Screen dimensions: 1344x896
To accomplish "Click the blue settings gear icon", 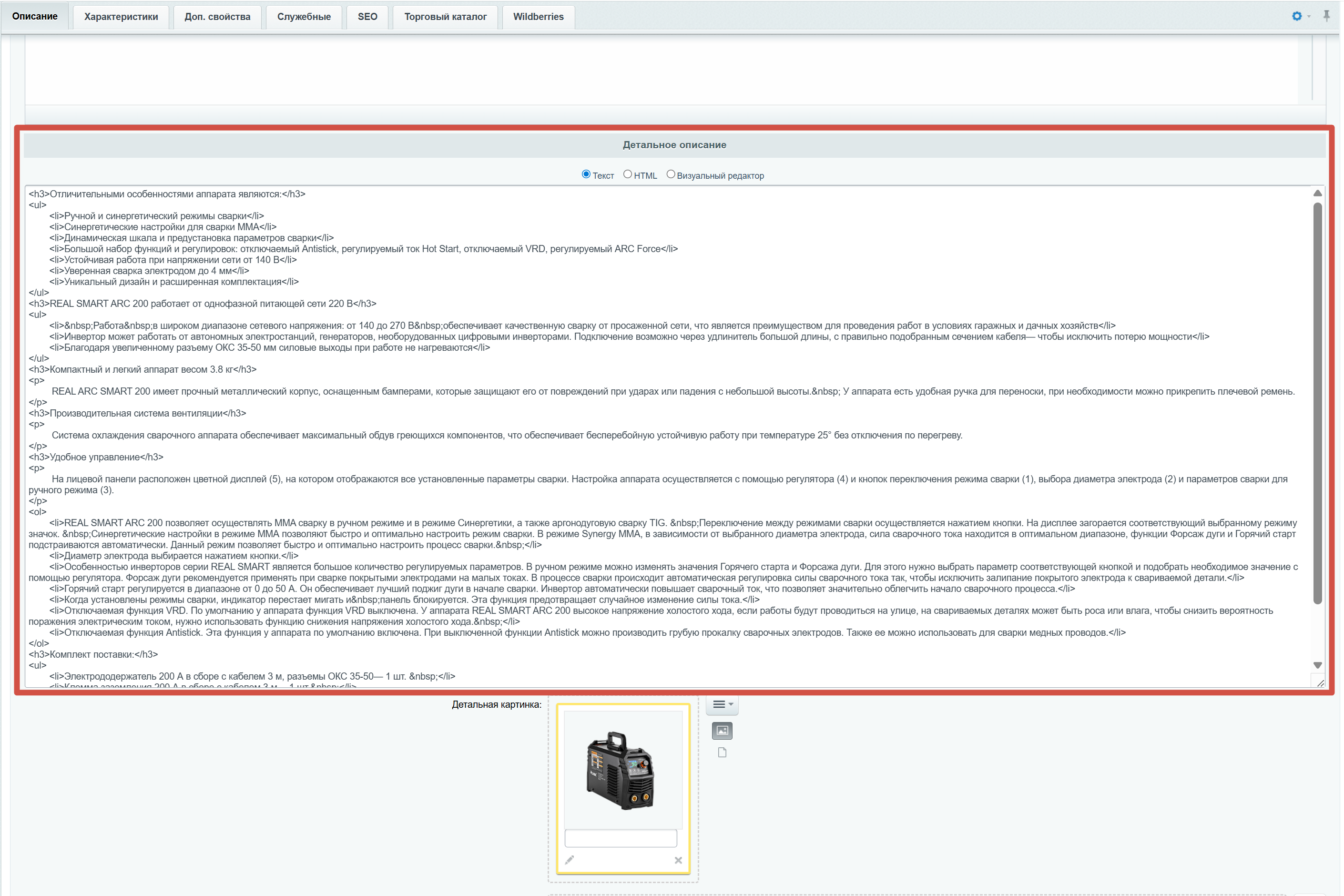I will [x=1296, y=16].
